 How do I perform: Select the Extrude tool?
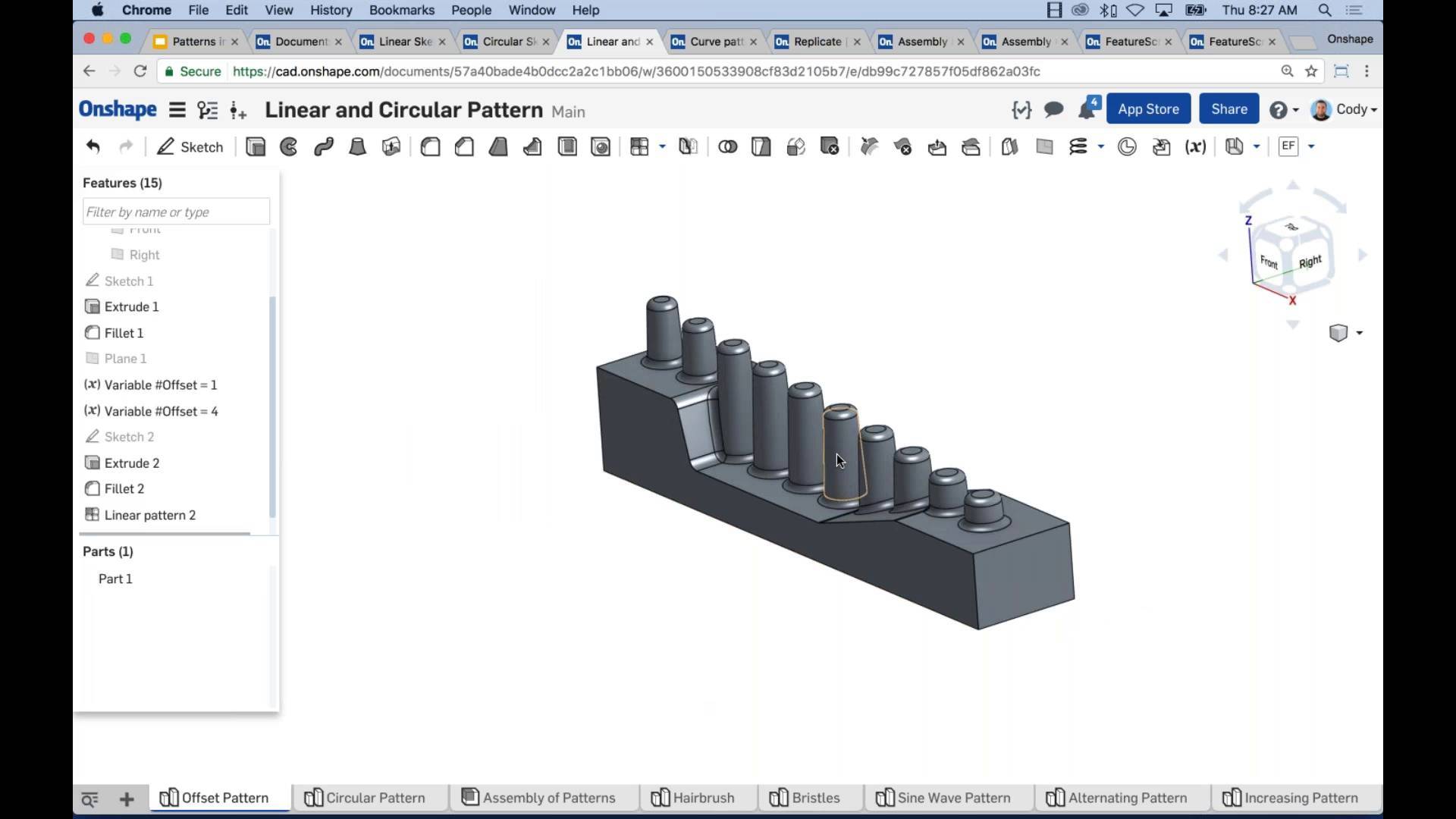256,146
